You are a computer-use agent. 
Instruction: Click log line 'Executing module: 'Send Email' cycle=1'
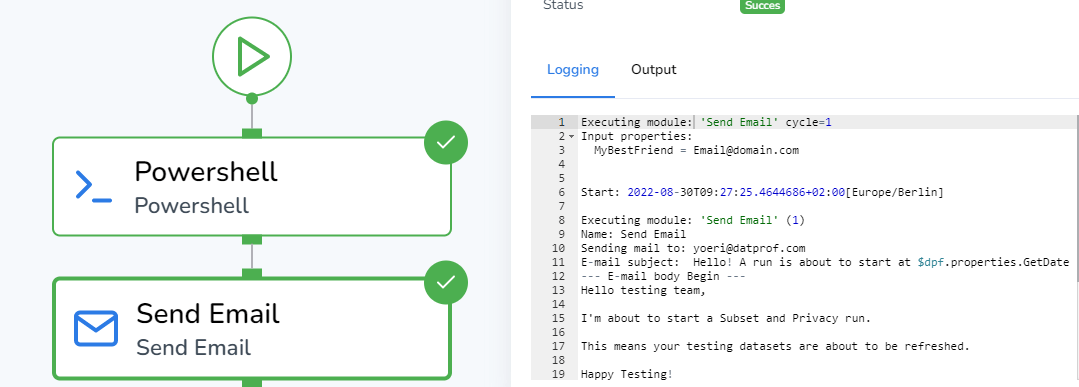pyautogui.click(x=707, y=122)
